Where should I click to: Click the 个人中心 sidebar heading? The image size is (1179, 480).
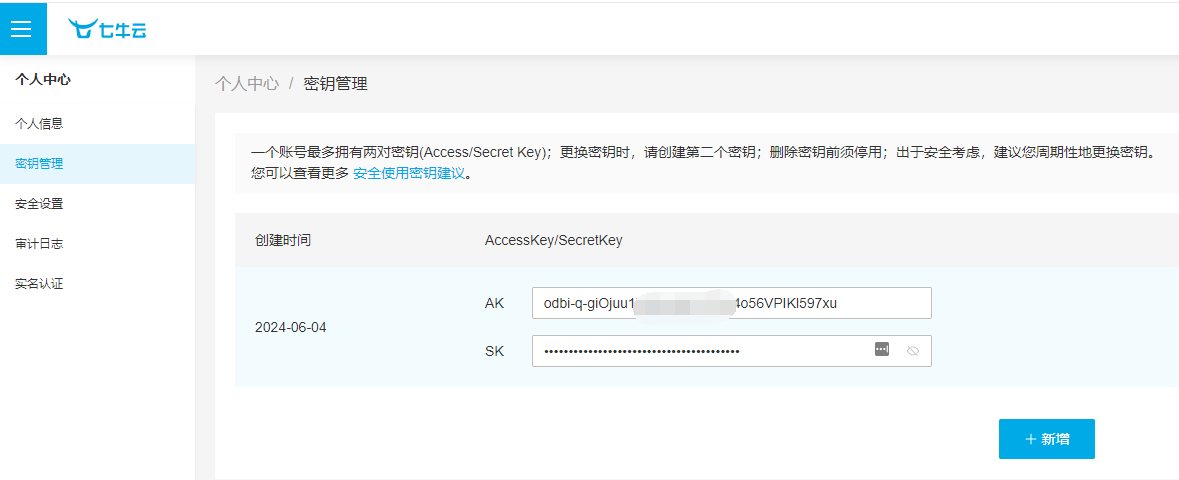(43, 80)
